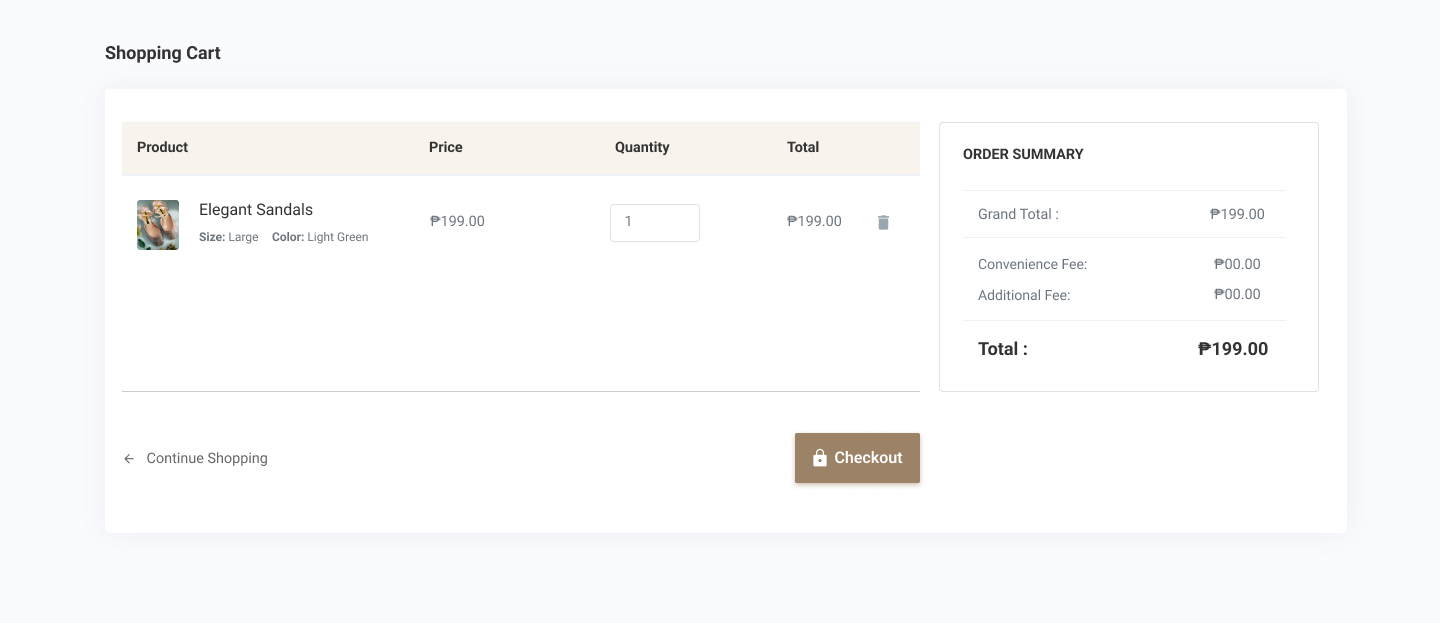Screen dimensions: 1440x623
Task: Select the Grand Total label
Action: (1018, 214)
